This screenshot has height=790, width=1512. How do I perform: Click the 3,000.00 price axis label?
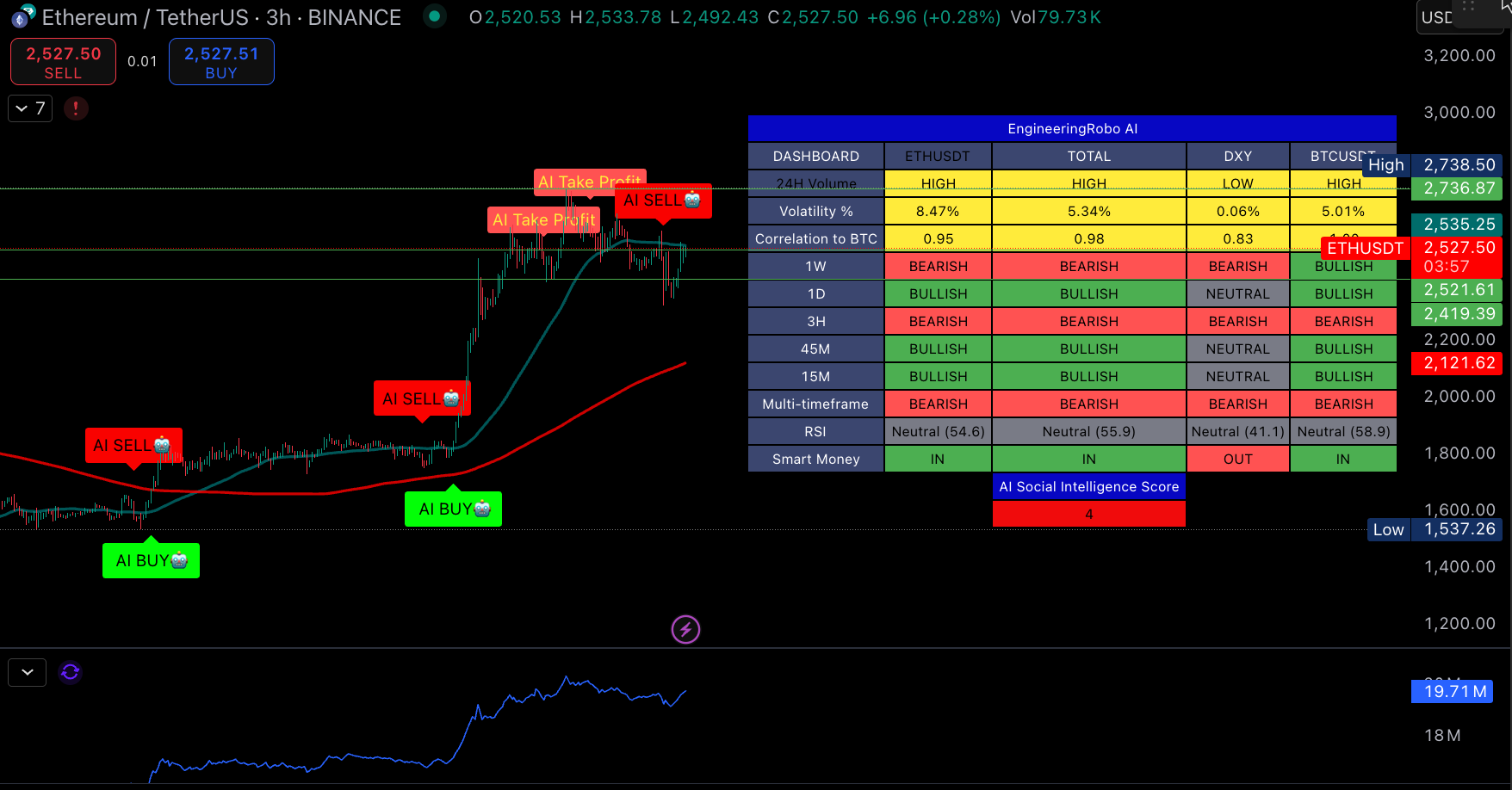(1459, 112)
